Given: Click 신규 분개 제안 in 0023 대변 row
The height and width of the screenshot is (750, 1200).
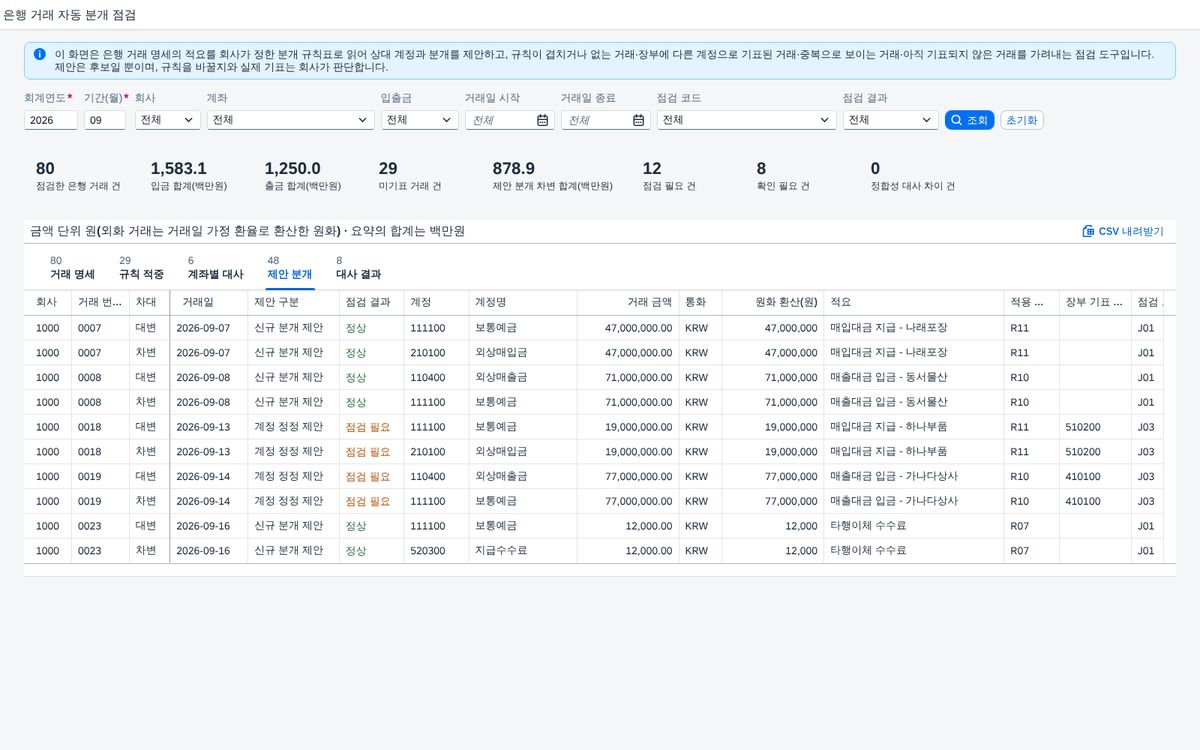Looking at the screenshot, I should tap(289, 526).
